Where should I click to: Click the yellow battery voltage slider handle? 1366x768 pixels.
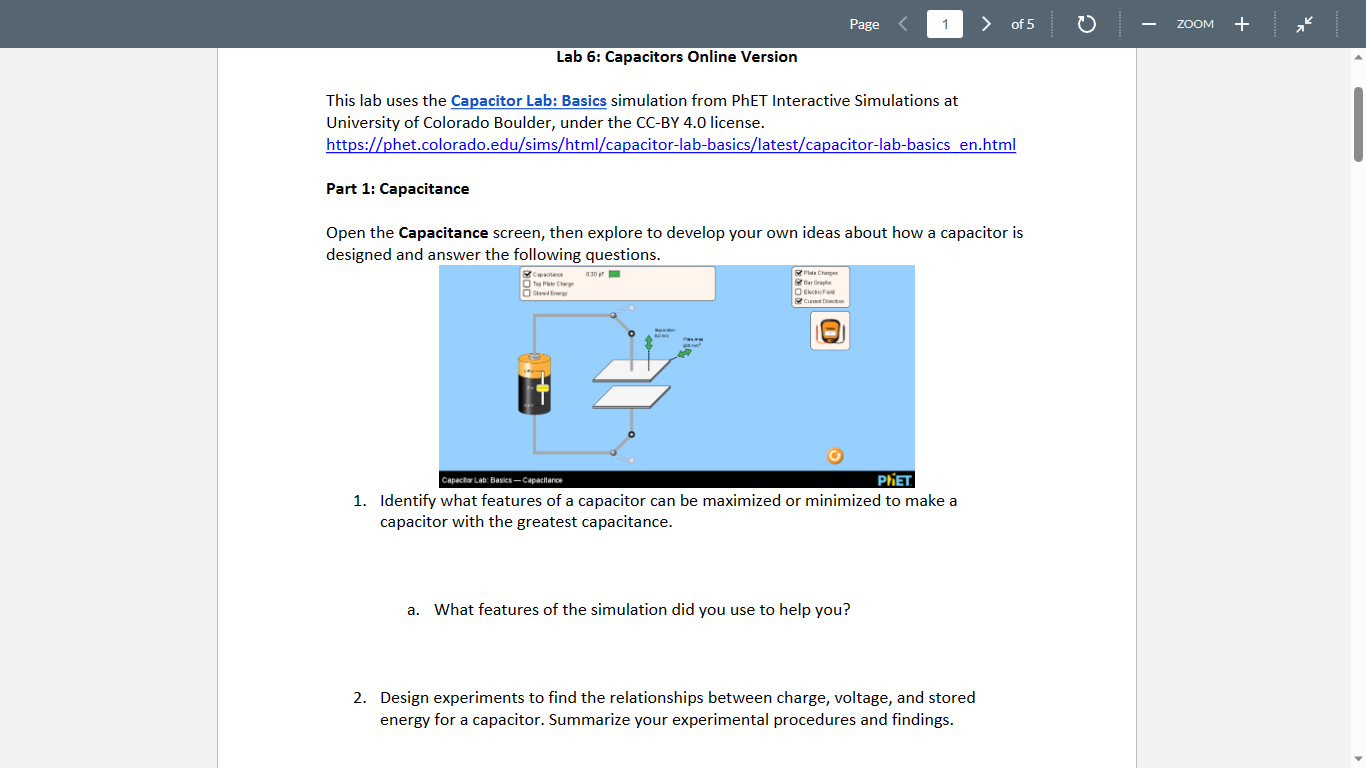pyautogui.click(x=542, y=389)
